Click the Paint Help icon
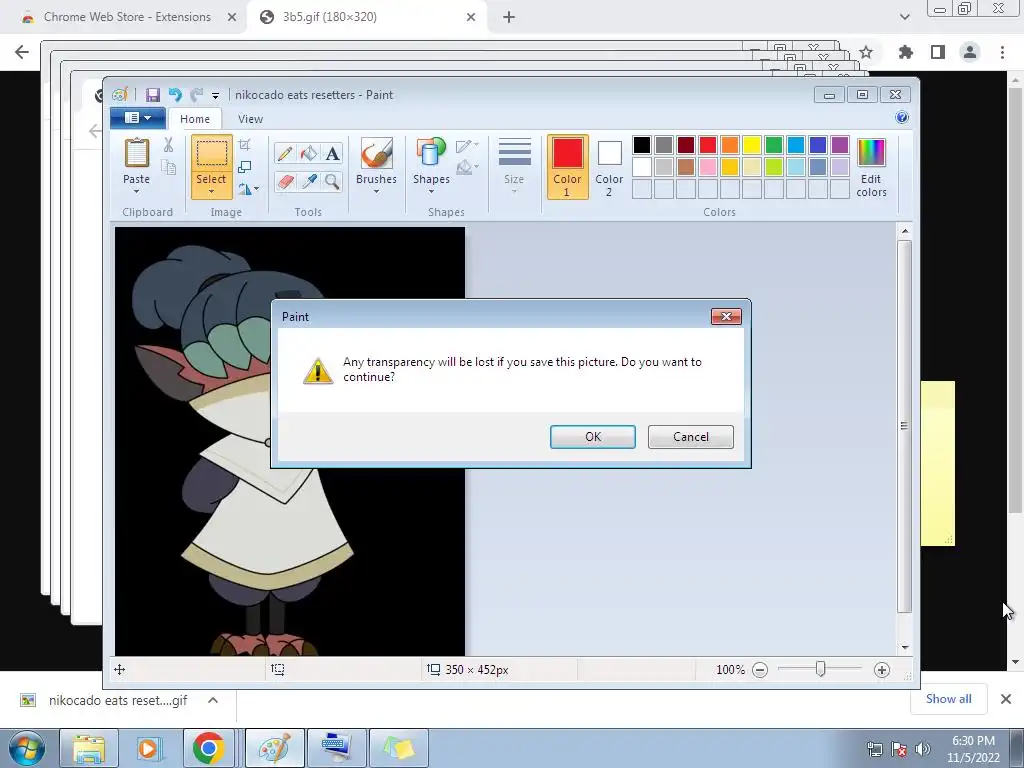1024x768 pixels. coord(902,118)
